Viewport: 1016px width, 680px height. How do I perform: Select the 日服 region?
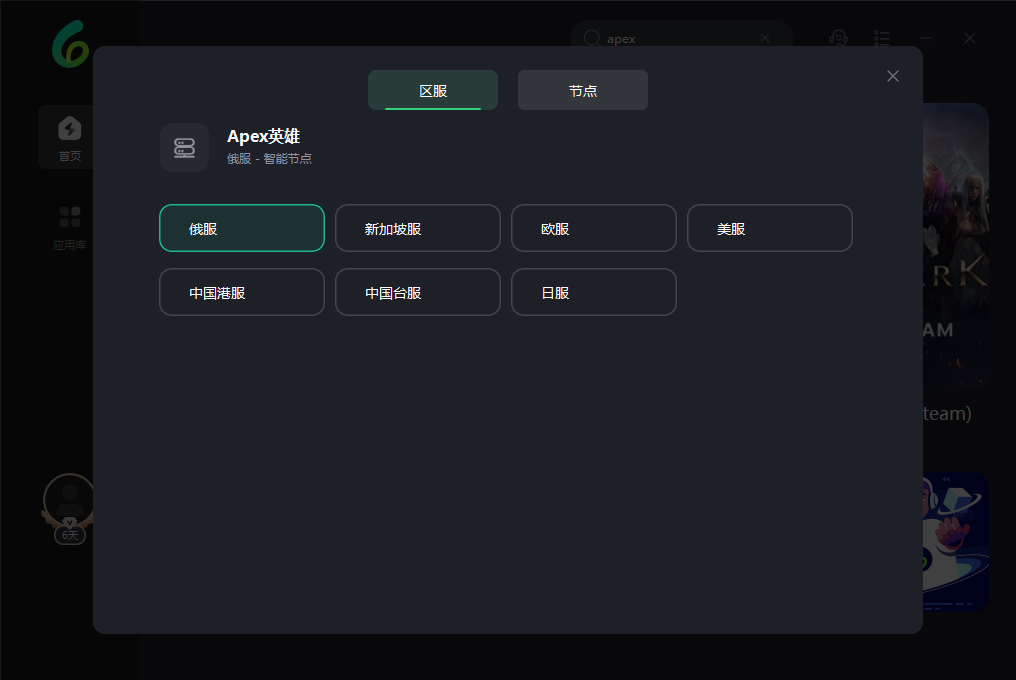click(x=594, y=292)
